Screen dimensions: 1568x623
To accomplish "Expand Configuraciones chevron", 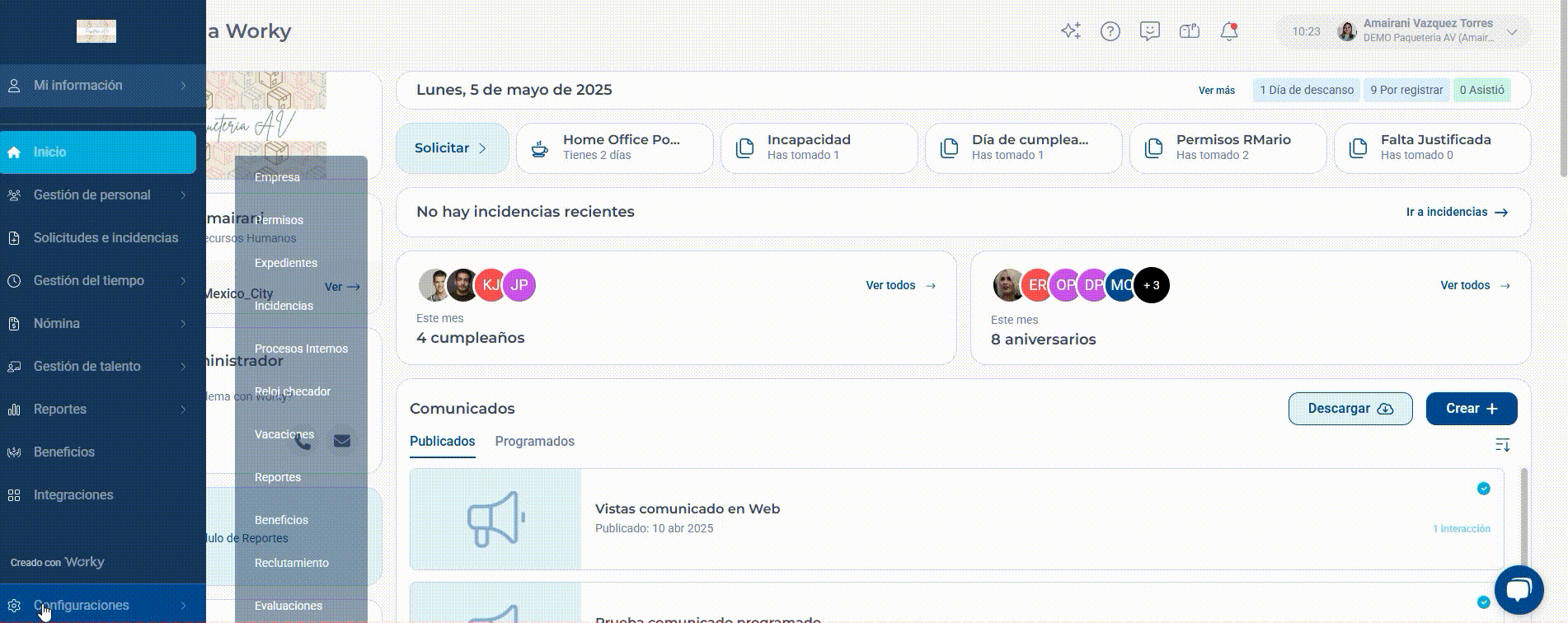I will (183, 605).
